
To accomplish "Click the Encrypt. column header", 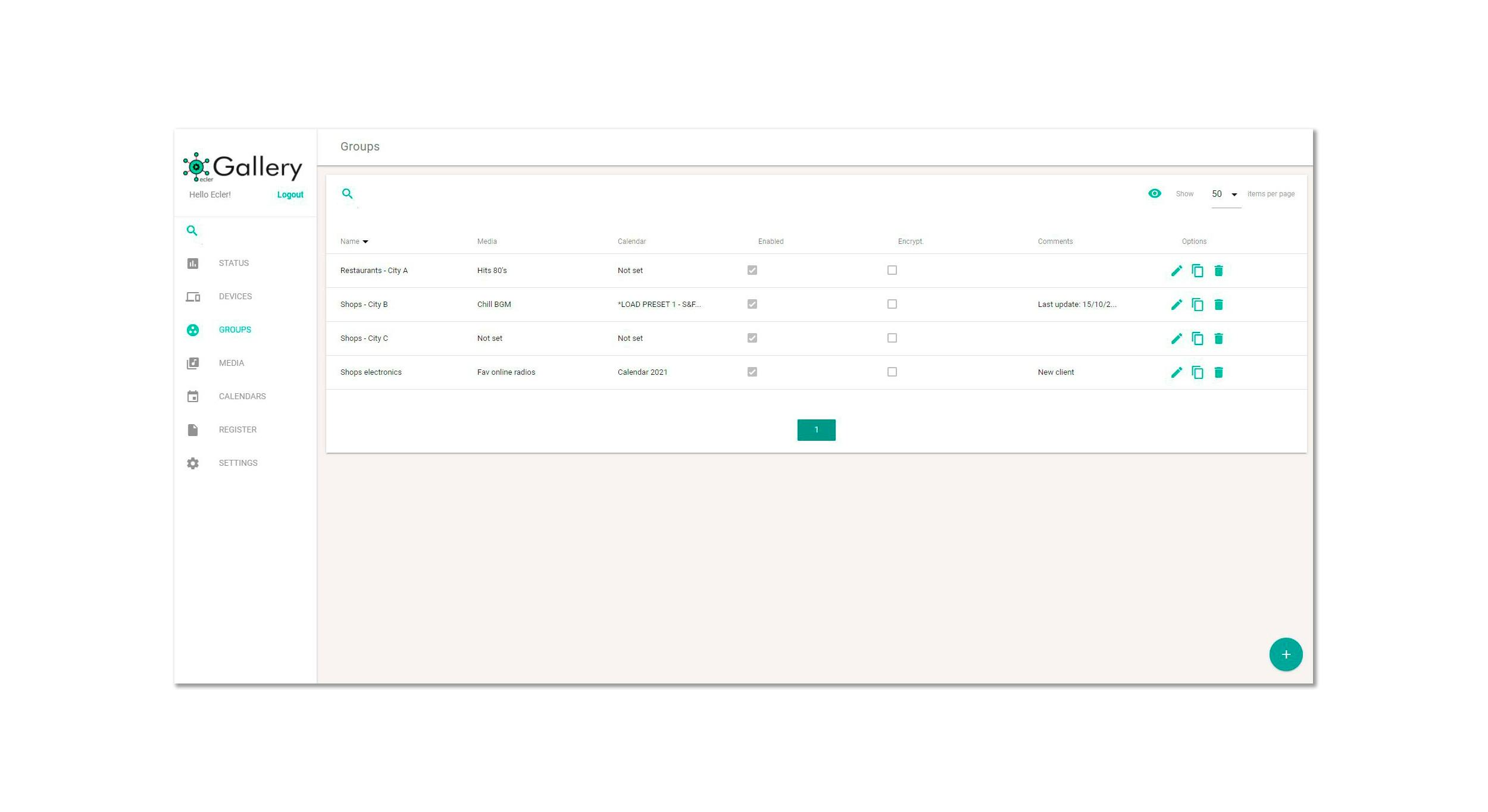I will pos(911,242).
